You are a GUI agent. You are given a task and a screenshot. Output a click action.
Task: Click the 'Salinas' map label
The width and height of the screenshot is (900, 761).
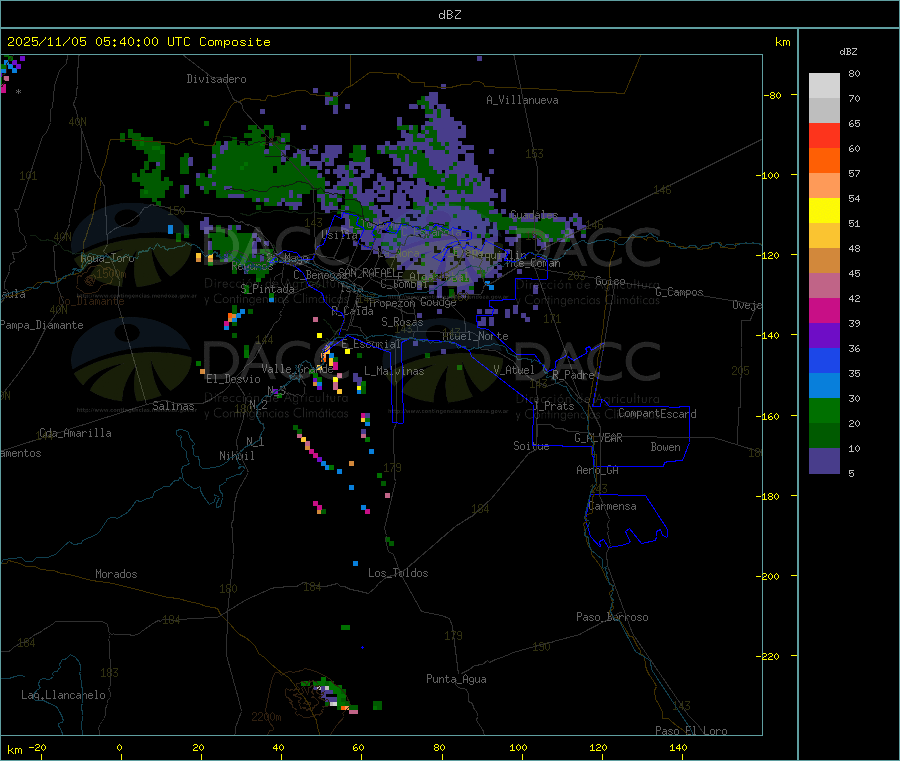pos(173,406)
